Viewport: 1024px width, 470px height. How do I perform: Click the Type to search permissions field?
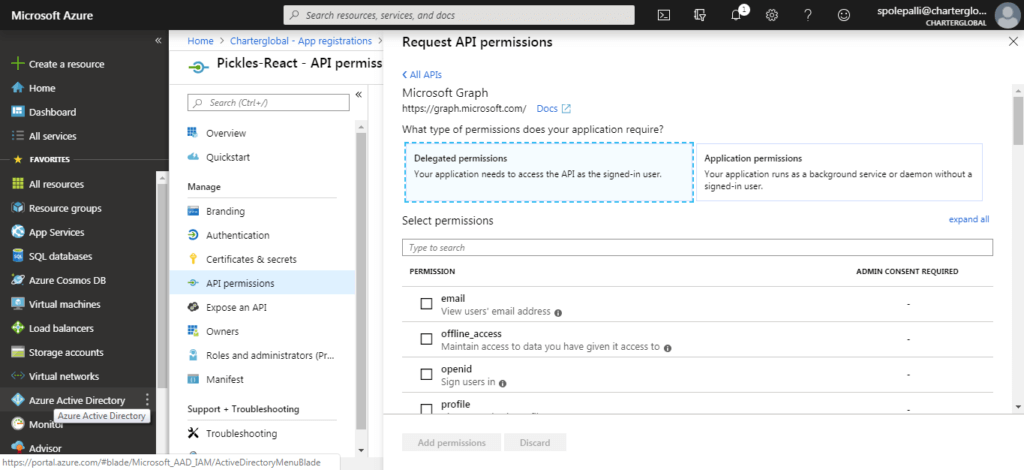[697, 247]
